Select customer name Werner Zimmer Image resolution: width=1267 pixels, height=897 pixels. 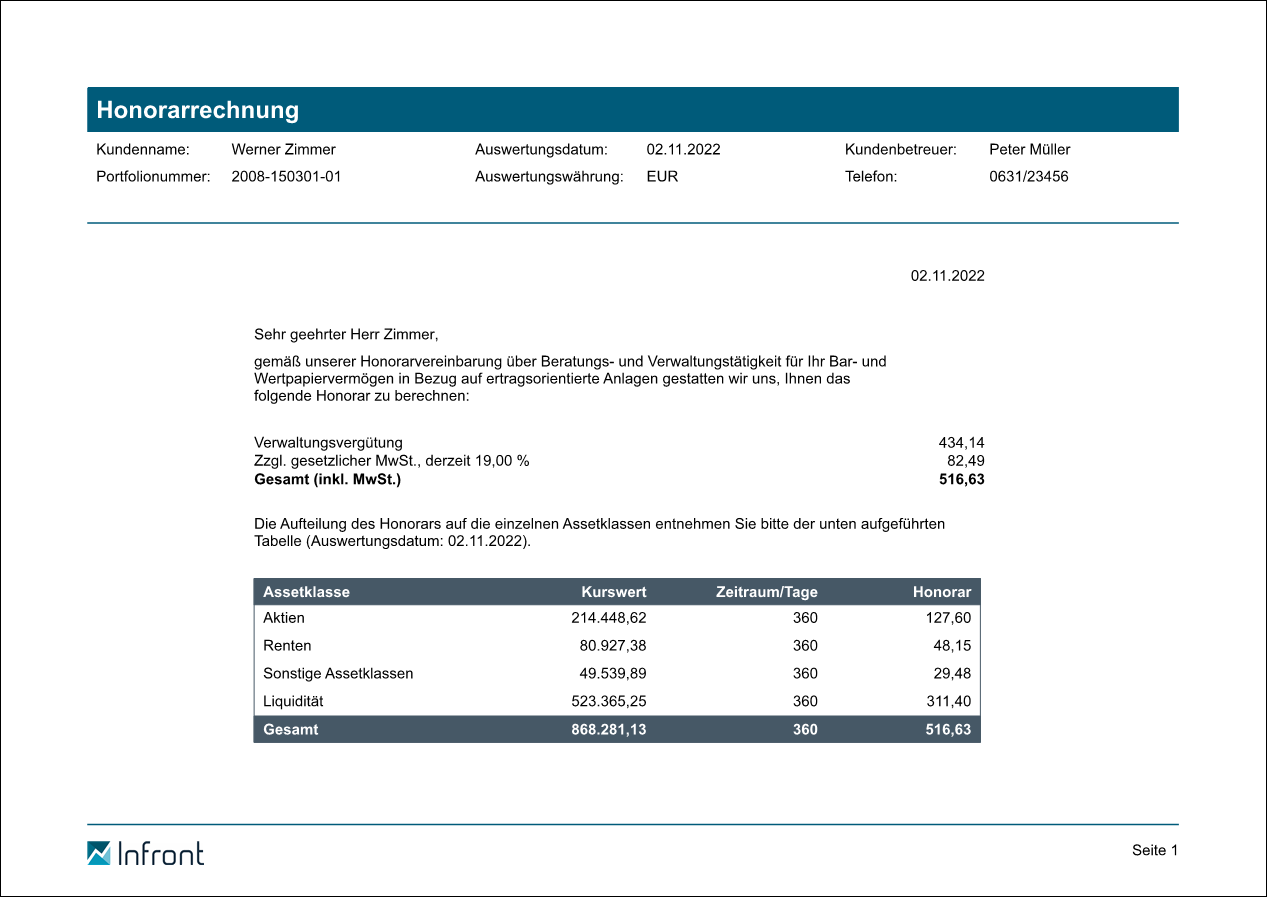tap(283, 150)
